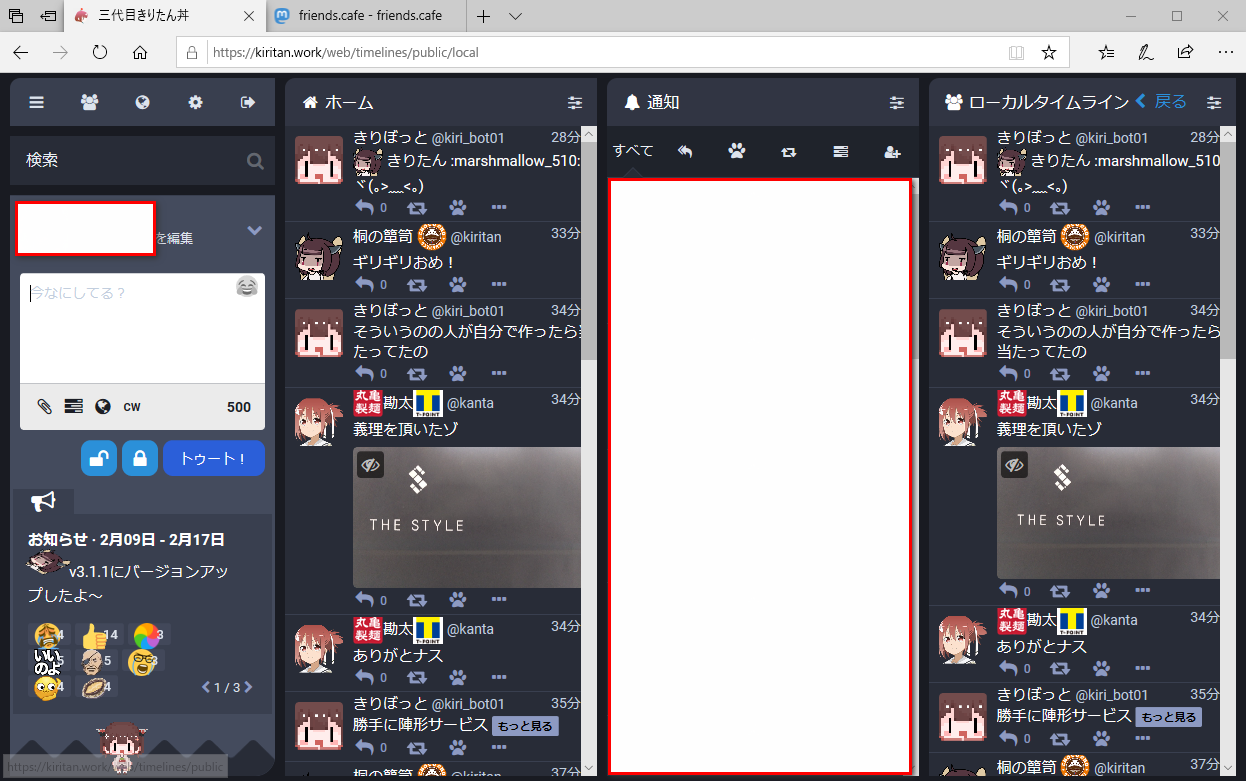
Task: Toggle the rainbow wheel reaction on announcement
Action: pos(150,635)
